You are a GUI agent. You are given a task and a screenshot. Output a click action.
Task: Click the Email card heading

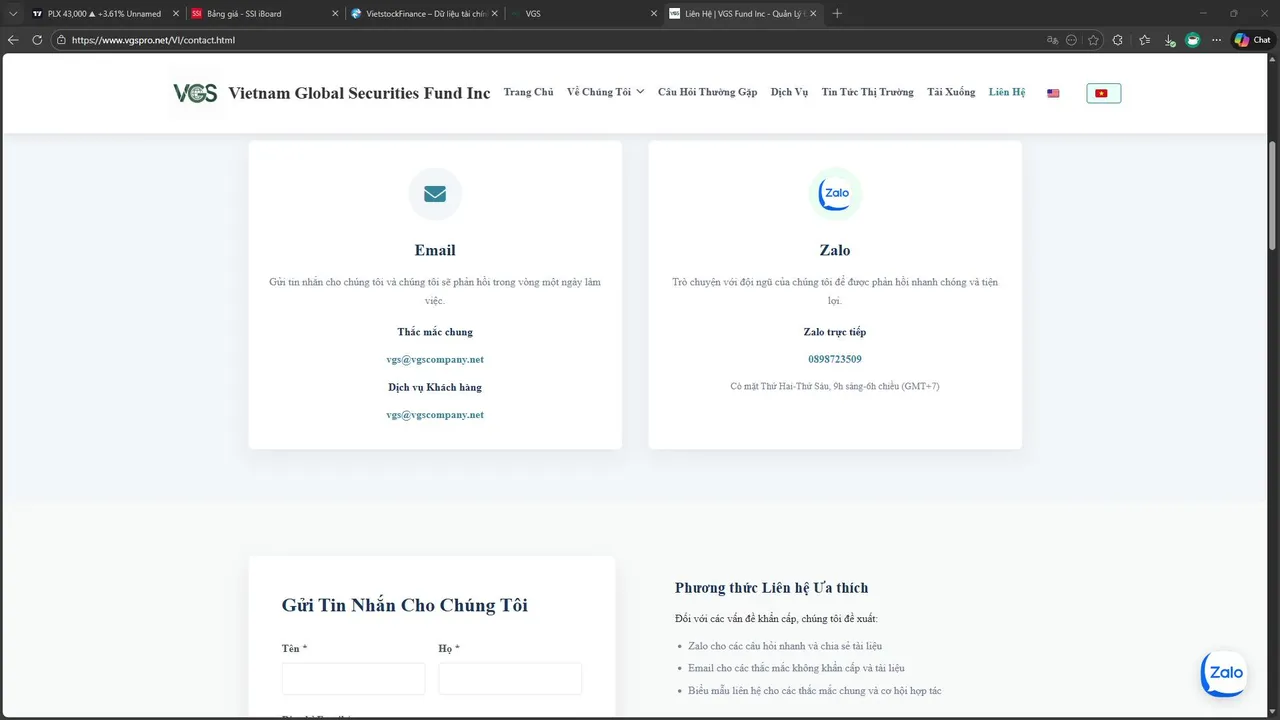[435, 250]
